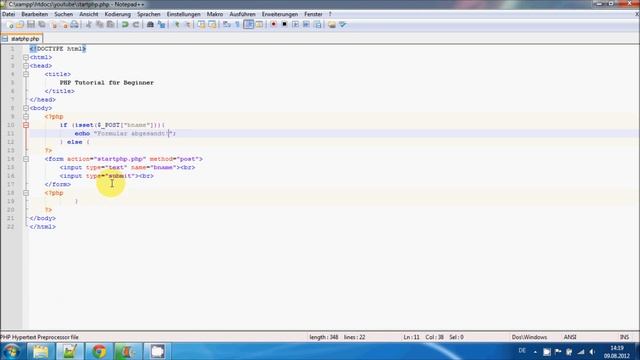The image size is (640, 360).
Task: Open Find with the binoculars icon
Action: point(150,24)
